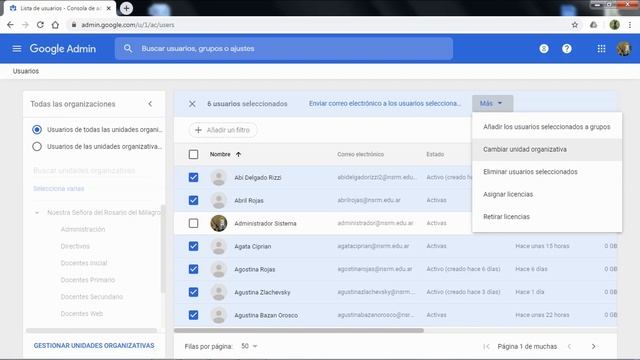Screen dimensions: 640x360
Task: Click the browser home icon
Action: pyautogui.click(x=55, y=25)
